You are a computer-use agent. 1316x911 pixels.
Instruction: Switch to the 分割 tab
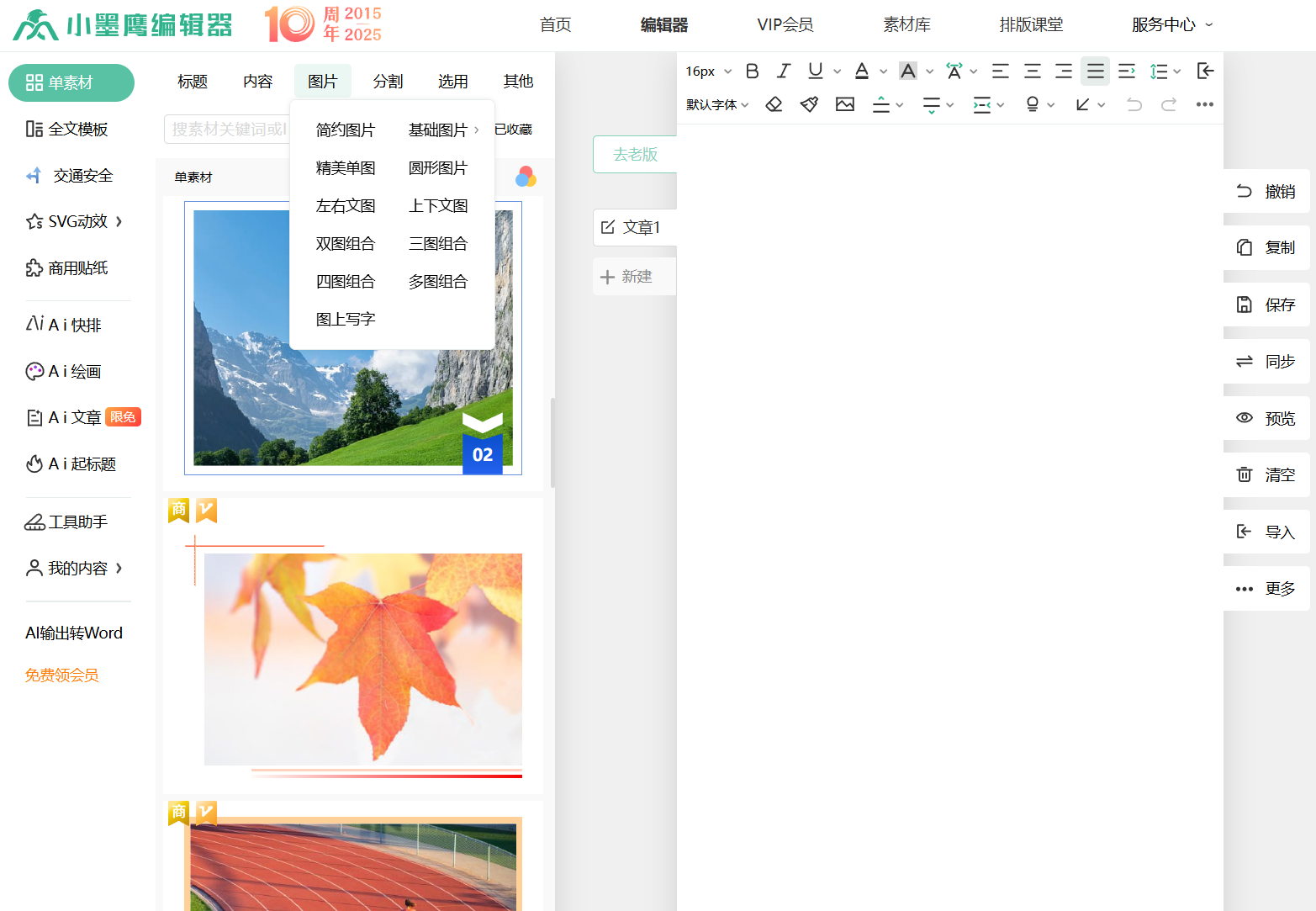click(388, 82)
